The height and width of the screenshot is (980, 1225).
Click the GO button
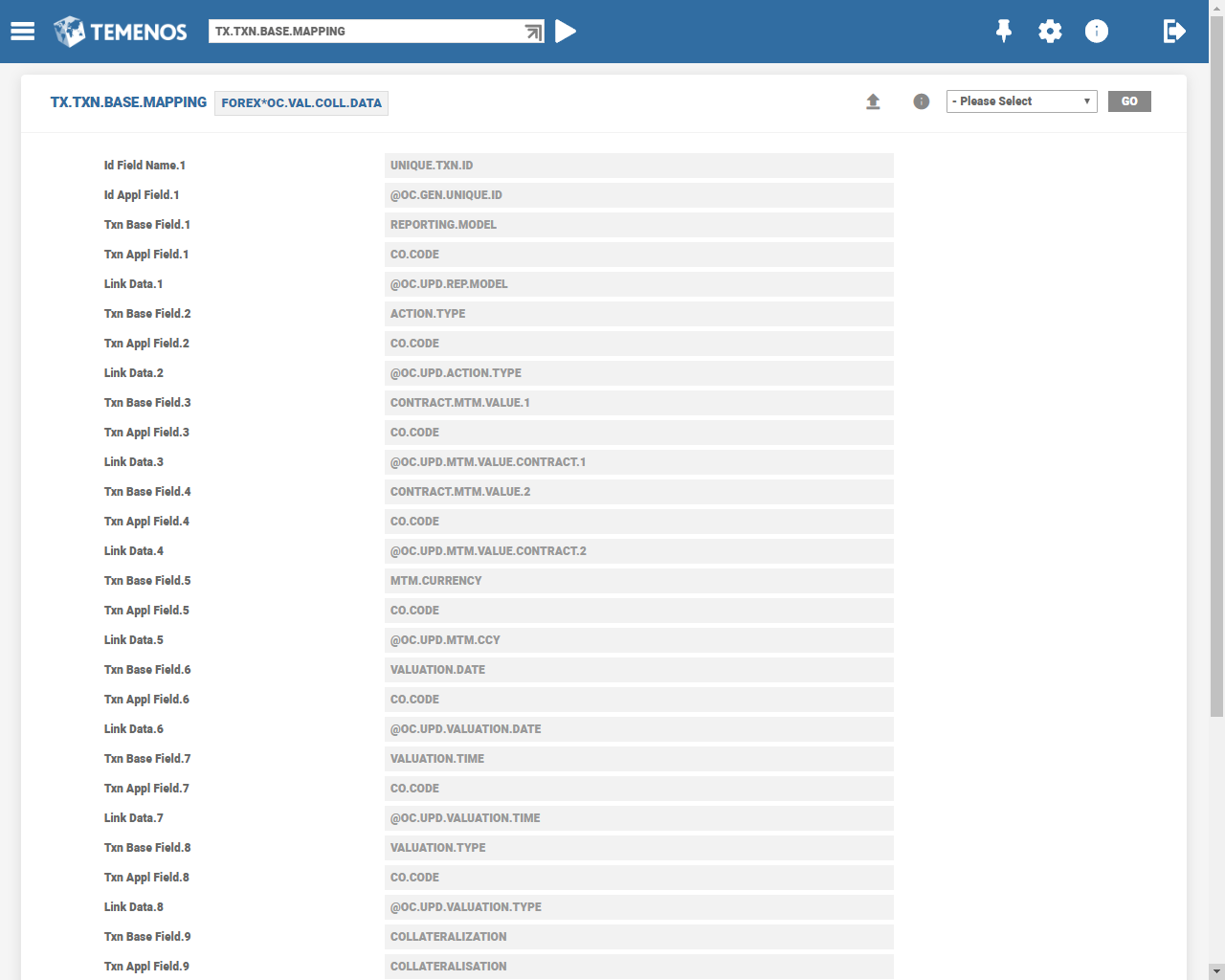coord(1129,101)
